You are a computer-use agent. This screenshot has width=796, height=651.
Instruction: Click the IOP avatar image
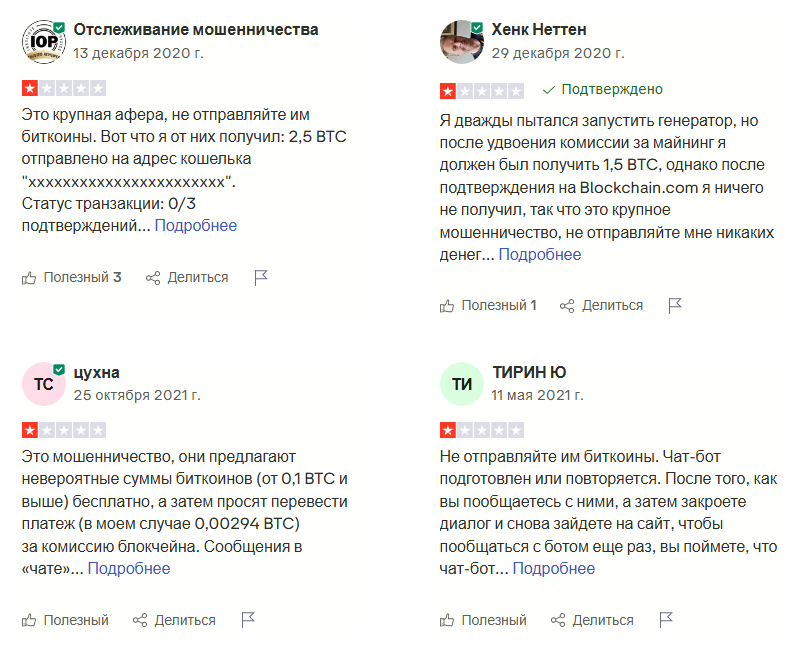[x=43, y=41]
